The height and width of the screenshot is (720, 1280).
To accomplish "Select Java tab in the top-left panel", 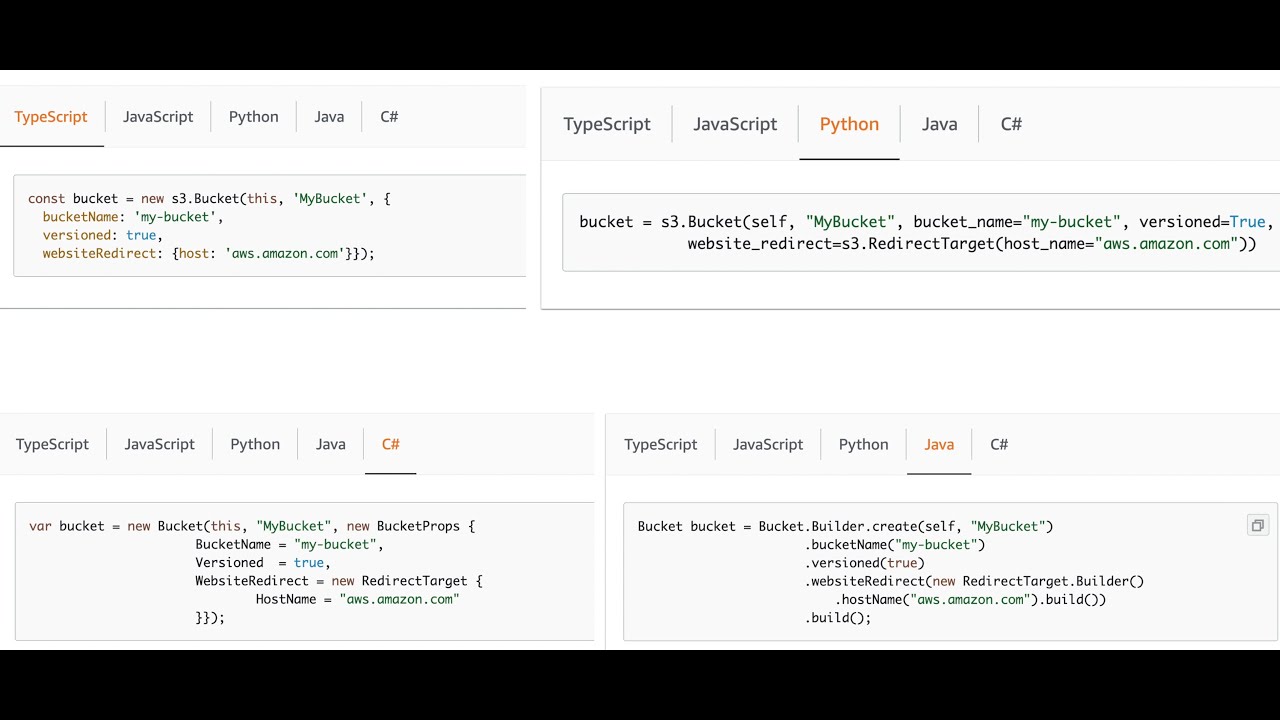I will pos(329,117).
